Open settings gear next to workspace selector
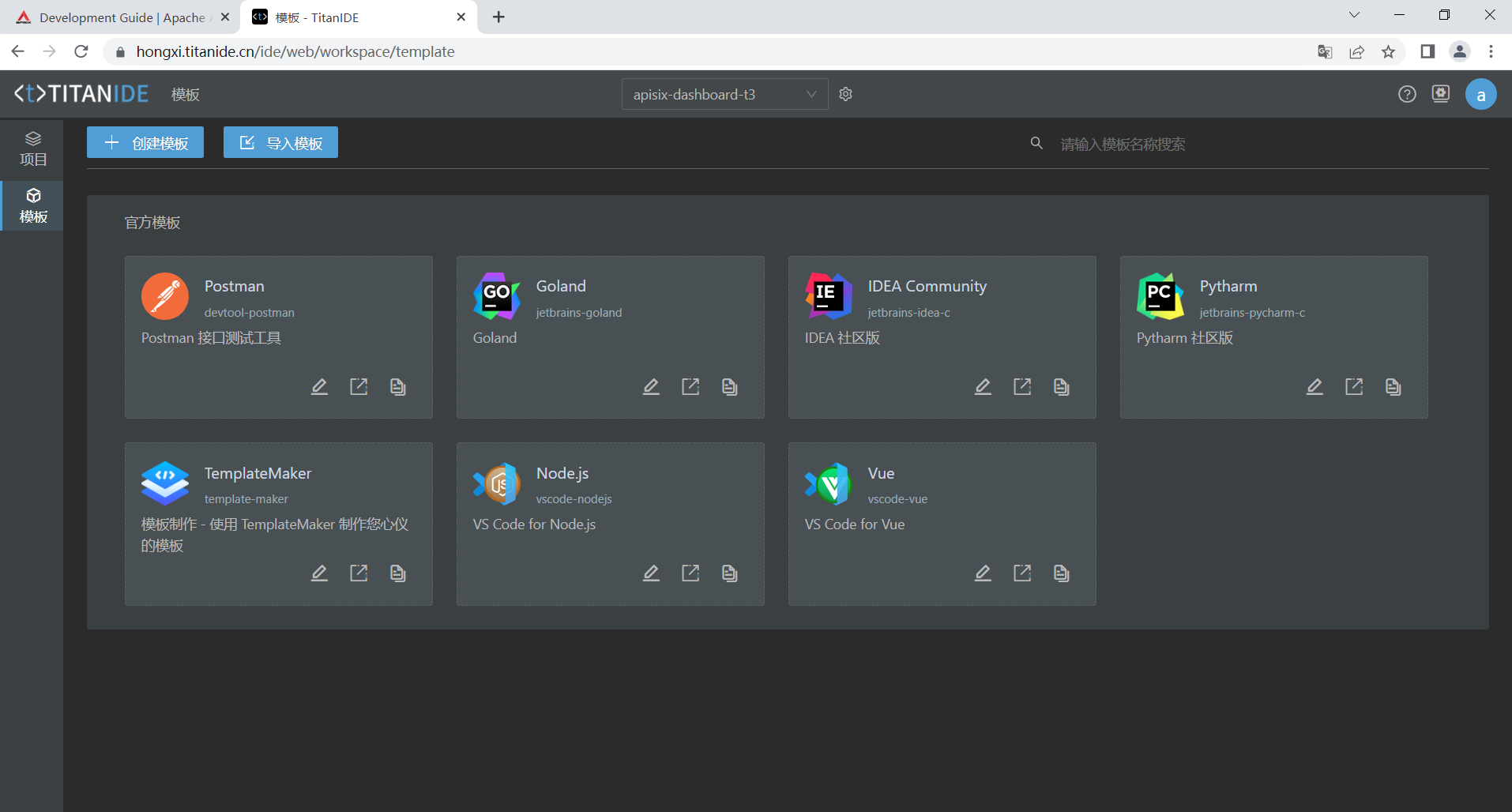Screen dimensions: 1512x812 point(845,94)
